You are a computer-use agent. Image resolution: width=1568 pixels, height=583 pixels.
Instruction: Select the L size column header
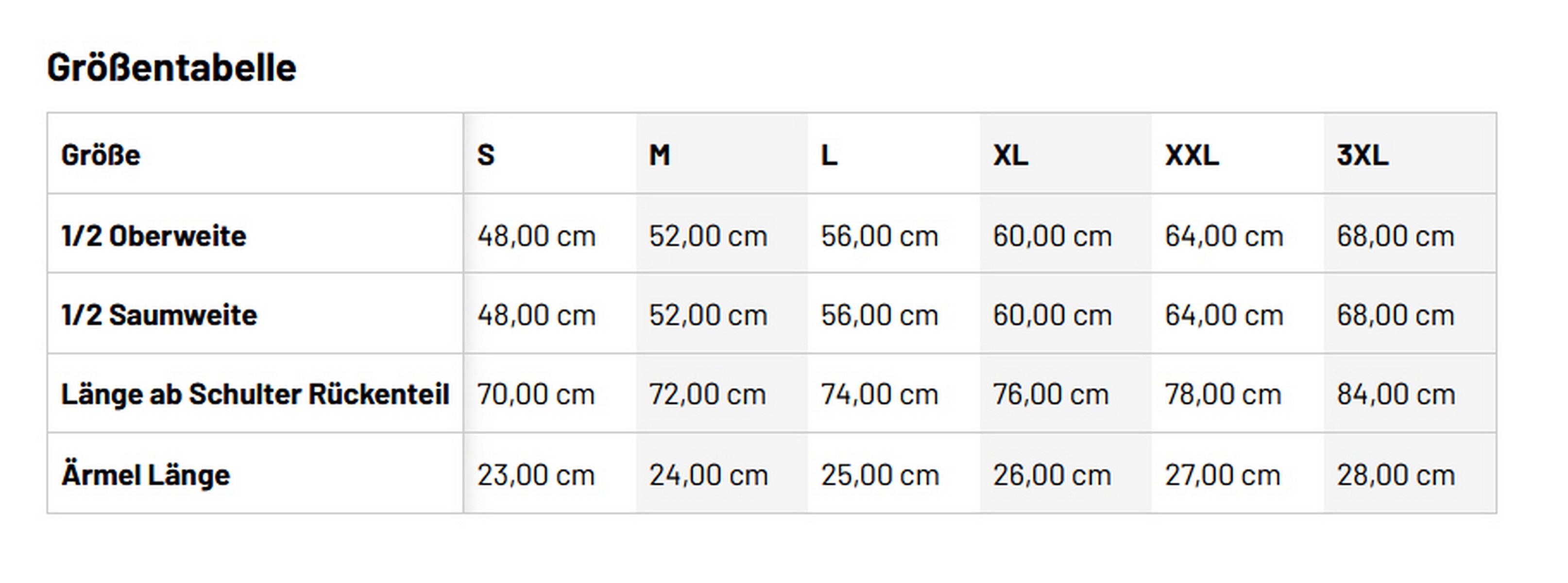(x=829, y=155)
